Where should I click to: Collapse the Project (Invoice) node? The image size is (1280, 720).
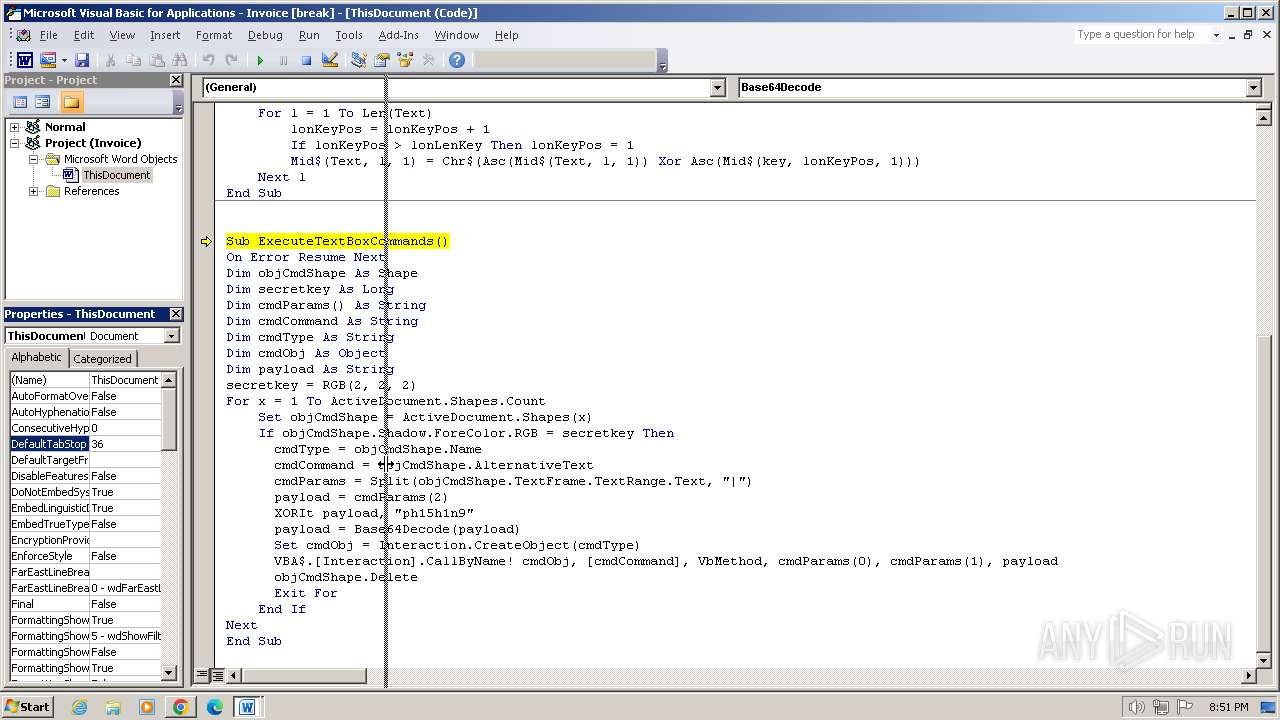coord(15,143)
